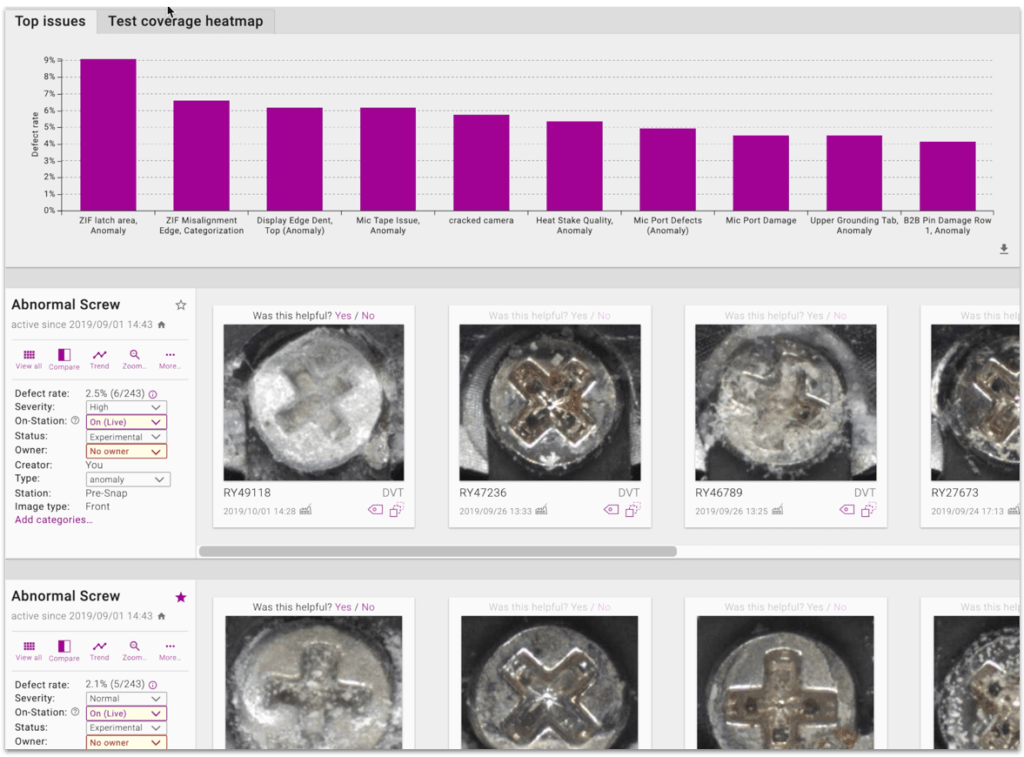Viewport: 1024px width, 757px height.
Task: Mark RY49118 image not helpful with No
Action: pyautogui.click(x=368, y=315)
